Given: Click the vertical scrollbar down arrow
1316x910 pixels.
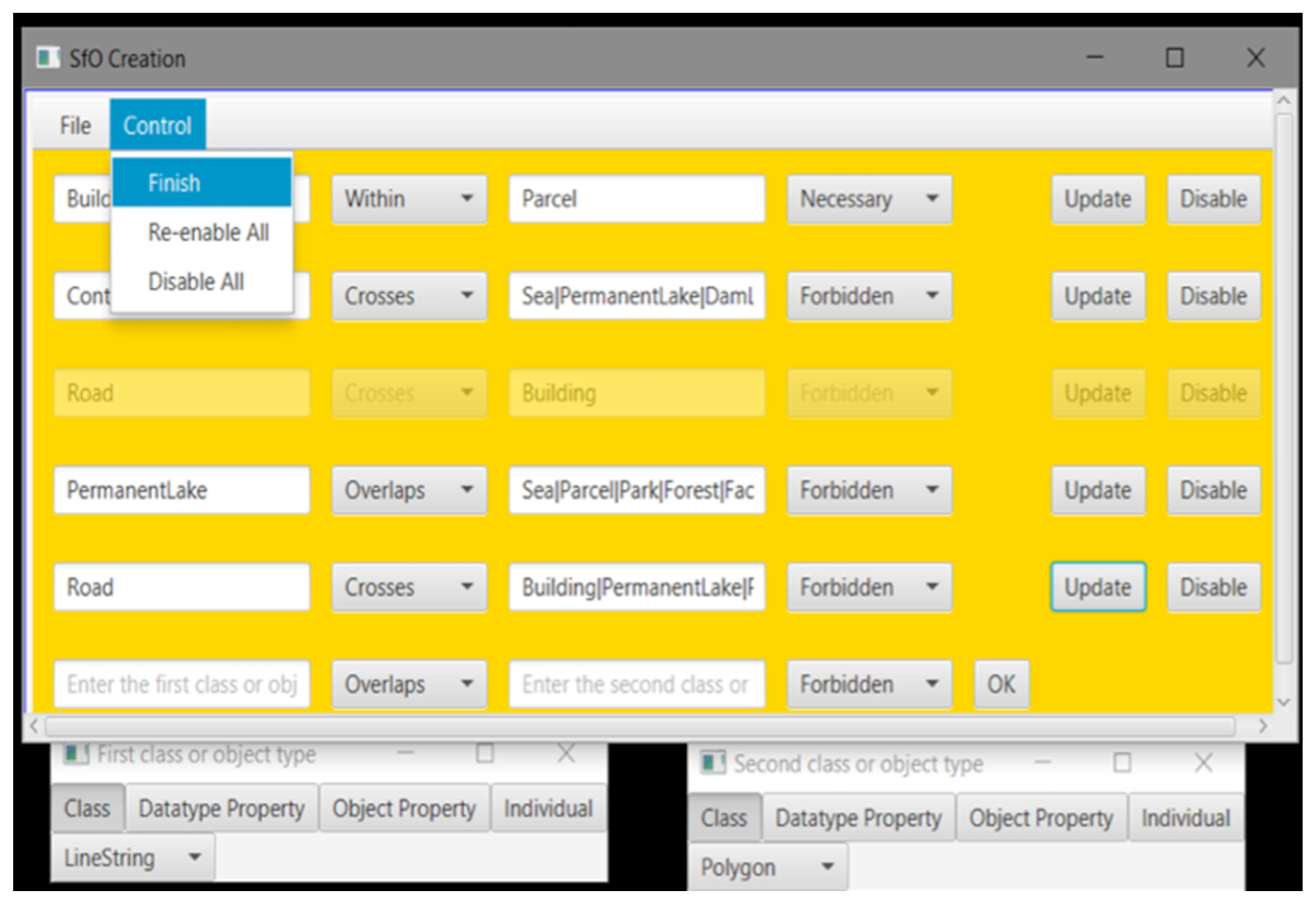Looking at the screenshot, I should pos(1283,702).
